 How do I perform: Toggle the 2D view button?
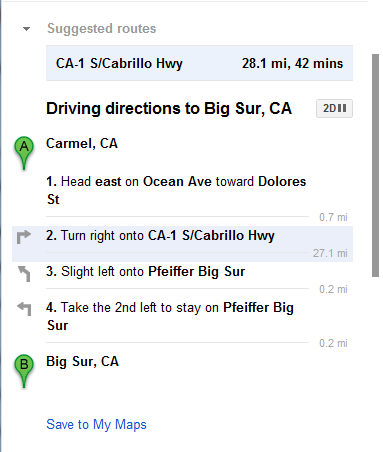point(334,108)
